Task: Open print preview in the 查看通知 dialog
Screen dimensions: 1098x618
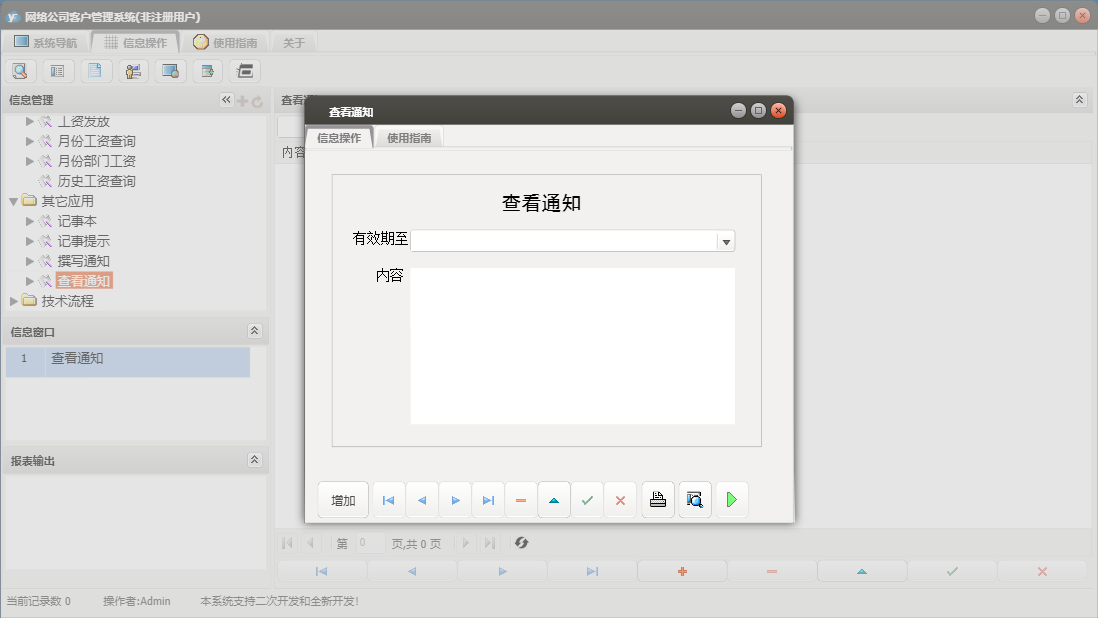Action: tap(694, 499)
